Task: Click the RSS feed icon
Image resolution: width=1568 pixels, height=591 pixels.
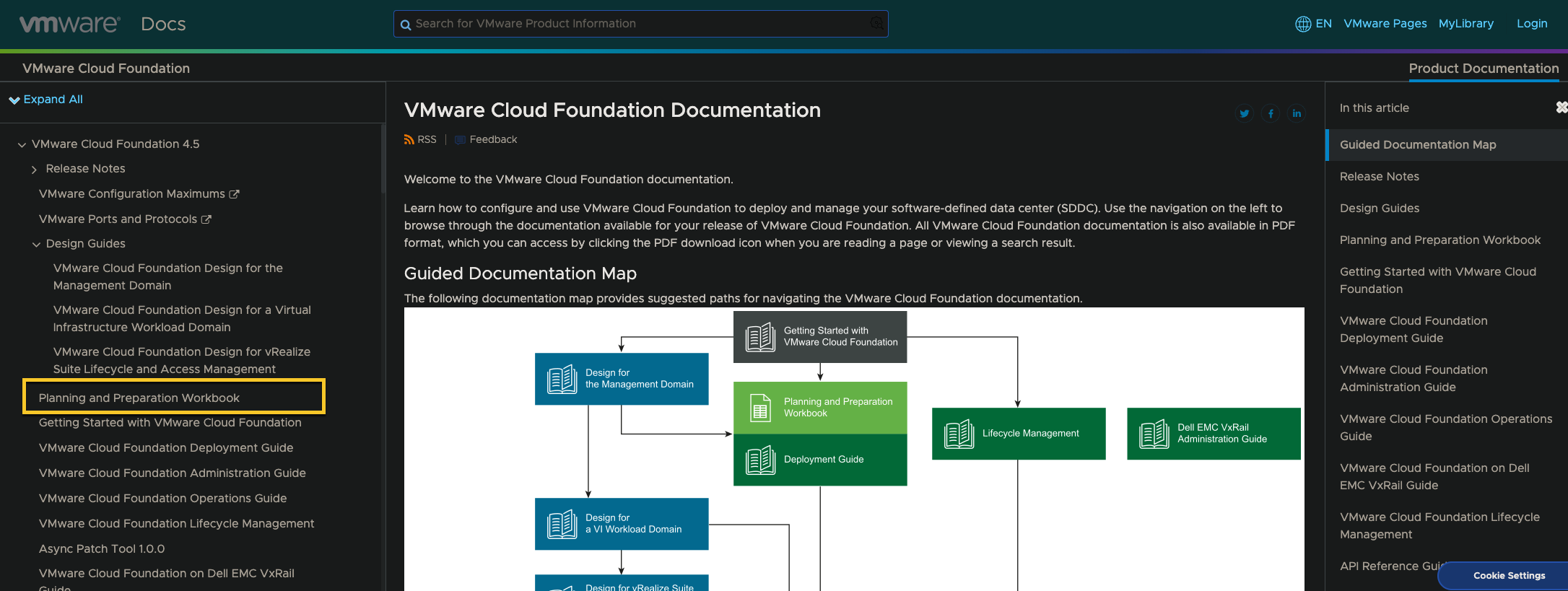Action: [409, 139]
